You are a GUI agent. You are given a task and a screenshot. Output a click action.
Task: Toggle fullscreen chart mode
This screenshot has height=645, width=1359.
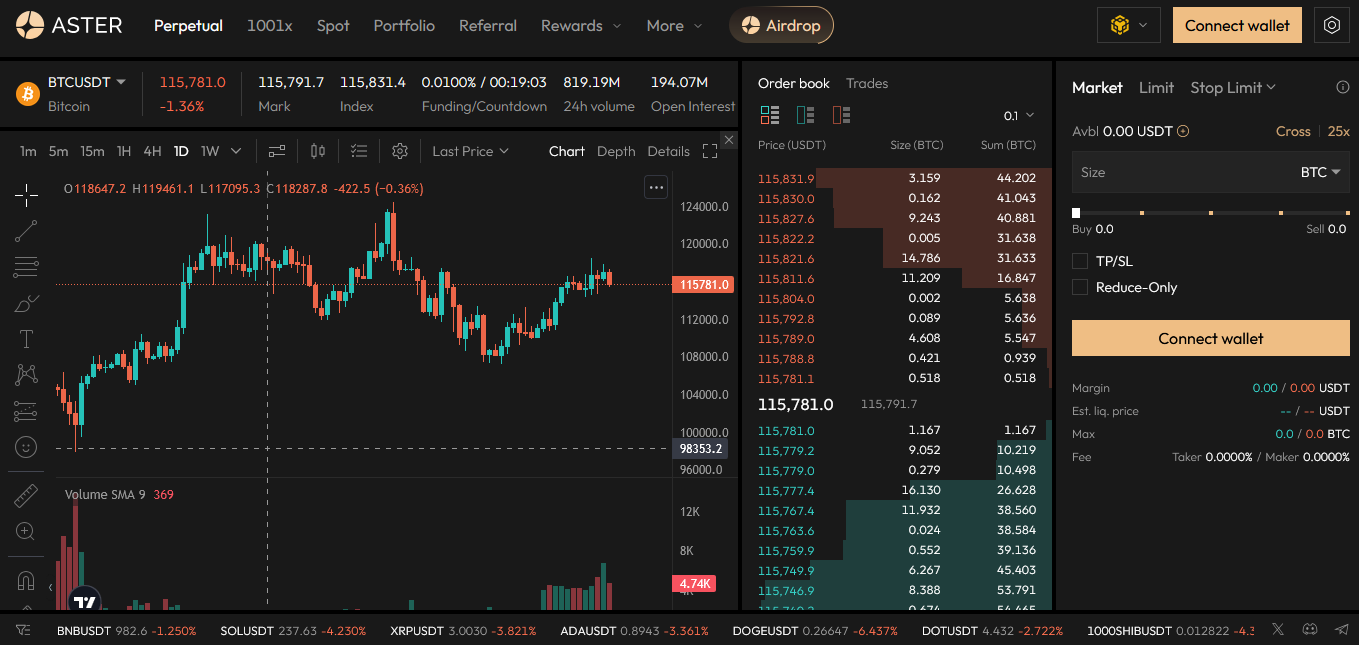click(712, 150)
